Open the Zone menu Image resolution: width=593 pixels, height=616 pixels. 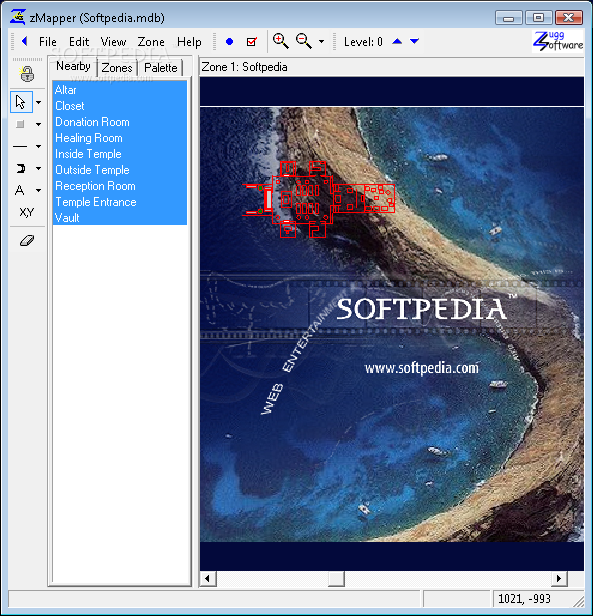click(151, 42)
